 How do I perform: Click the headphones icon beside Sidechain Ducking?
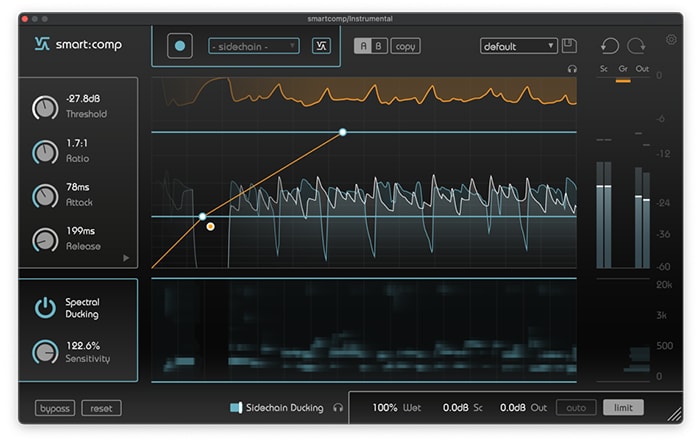338,408
